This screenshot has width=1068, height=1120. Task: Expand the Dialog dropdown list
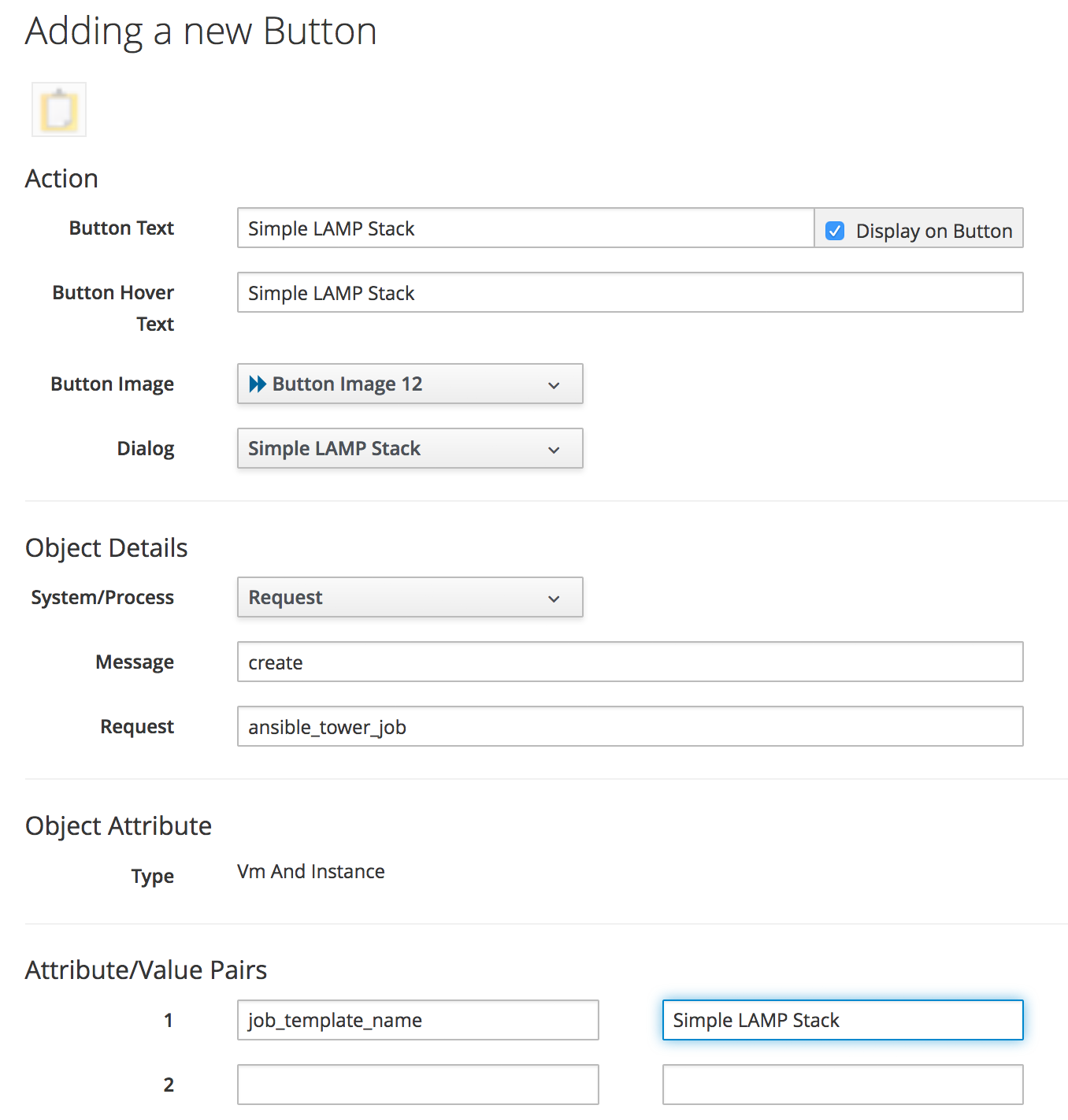pos(410,449)
